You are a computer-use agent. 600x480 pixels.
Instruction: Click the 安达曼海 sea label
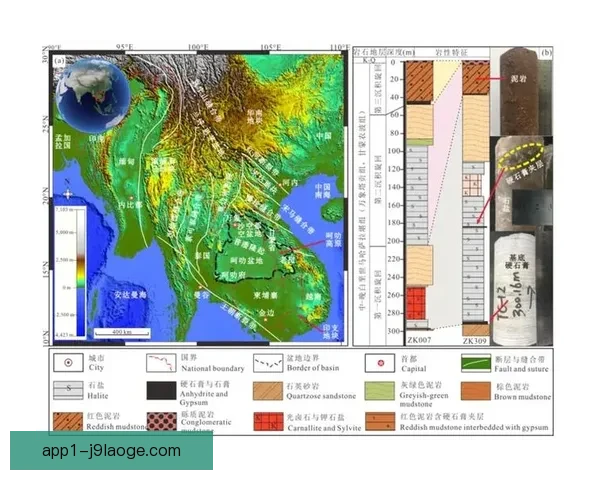(130, 295)
